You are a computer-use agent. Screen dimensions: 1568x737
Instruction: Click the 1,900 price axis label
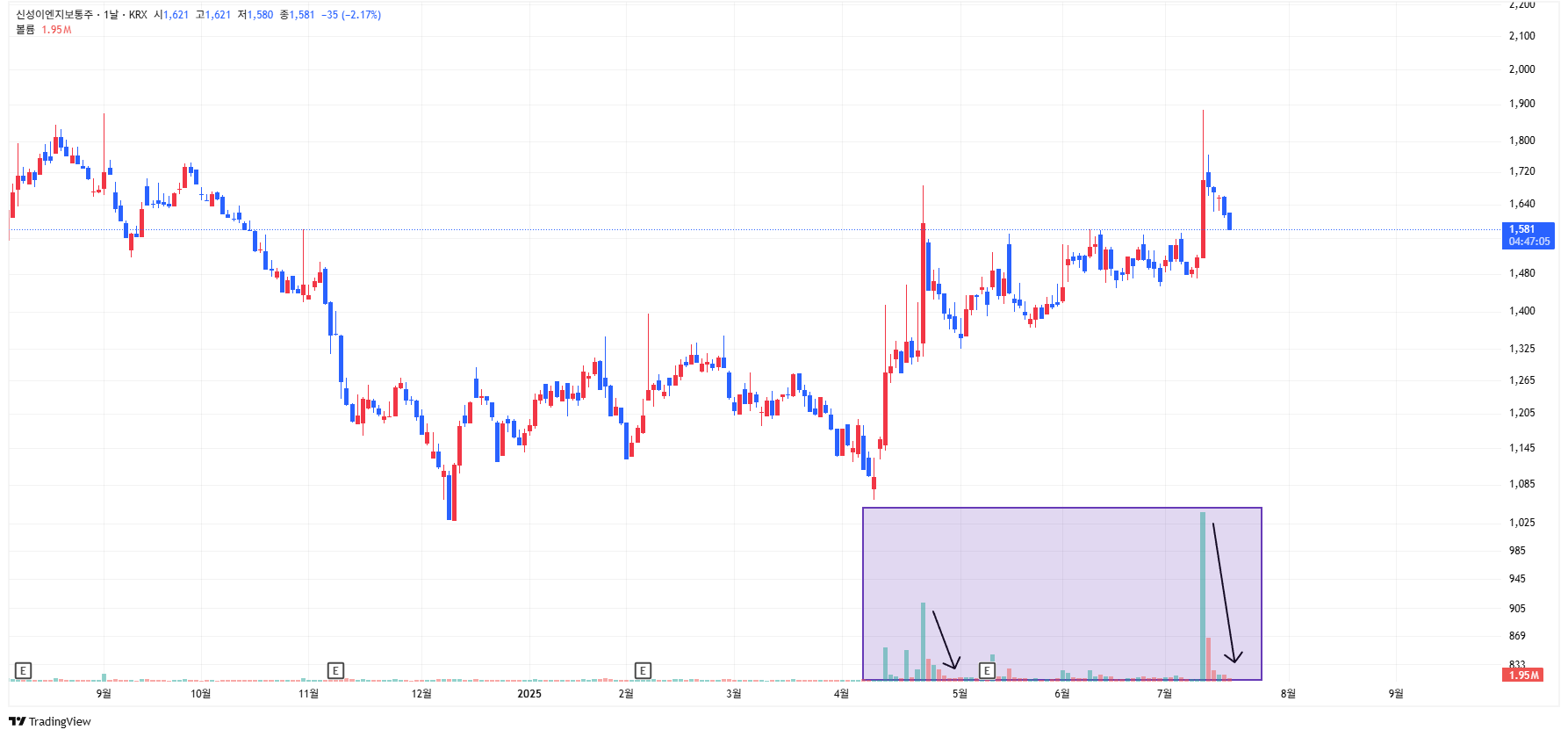(x=1522, y=104)
